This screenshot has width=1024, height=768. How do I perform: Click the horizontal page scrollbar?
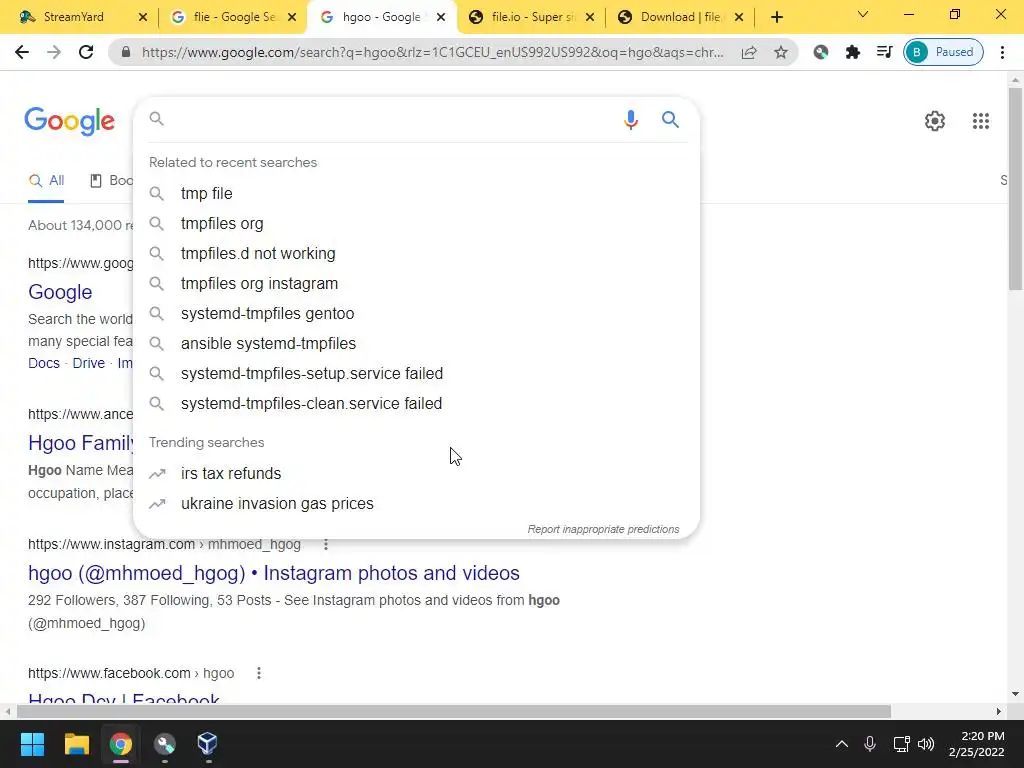click(x=454, y=711)
